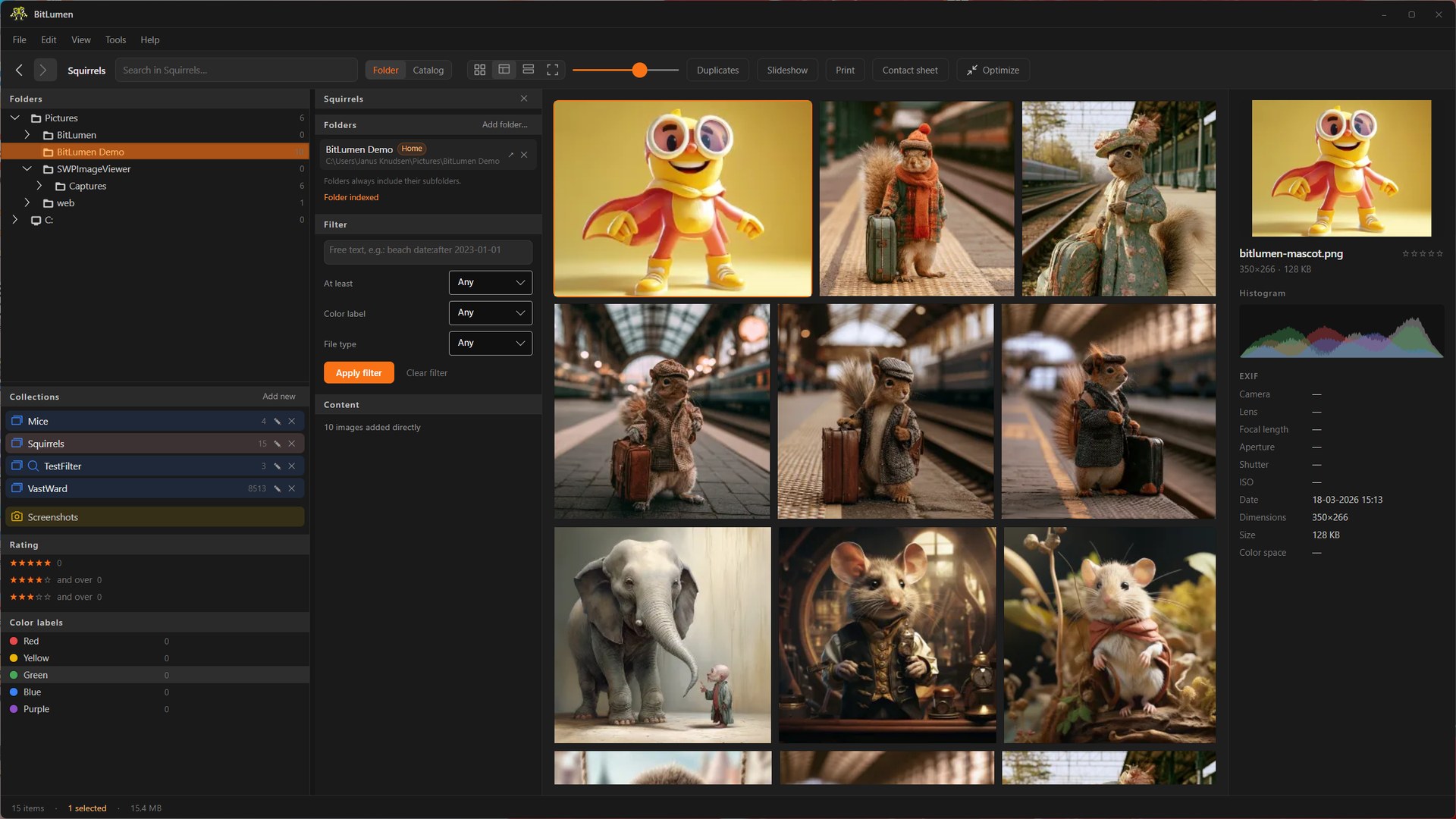Click the Search in Squirrels field

click(236, 70)
